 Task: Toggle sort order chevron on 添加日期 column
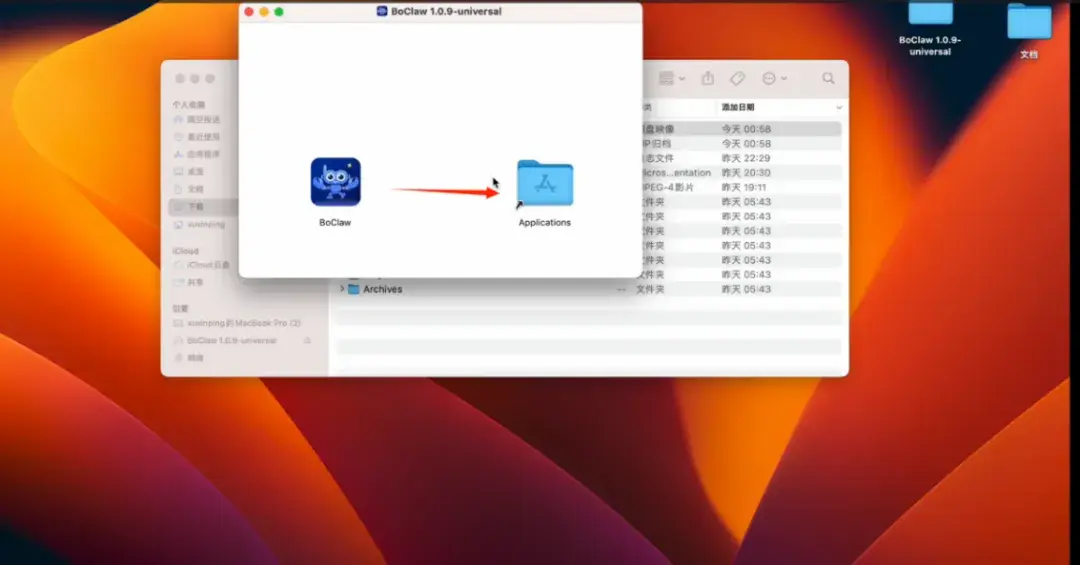click(838, 107)
